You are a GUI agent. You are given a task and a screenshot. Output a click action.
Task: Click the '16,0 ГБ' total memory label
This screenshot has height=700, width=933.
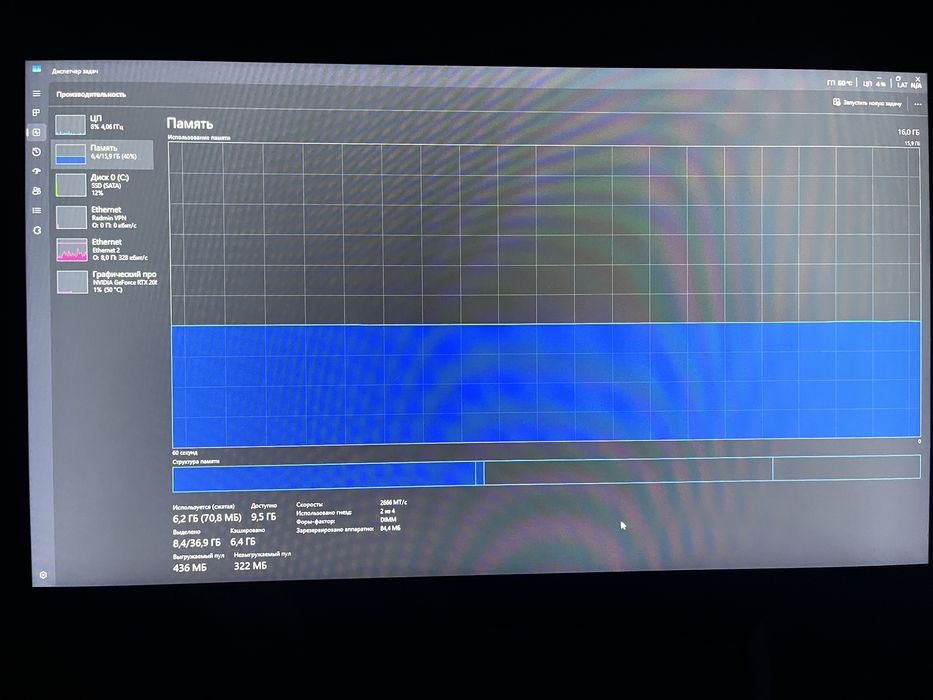coord(908,132)
